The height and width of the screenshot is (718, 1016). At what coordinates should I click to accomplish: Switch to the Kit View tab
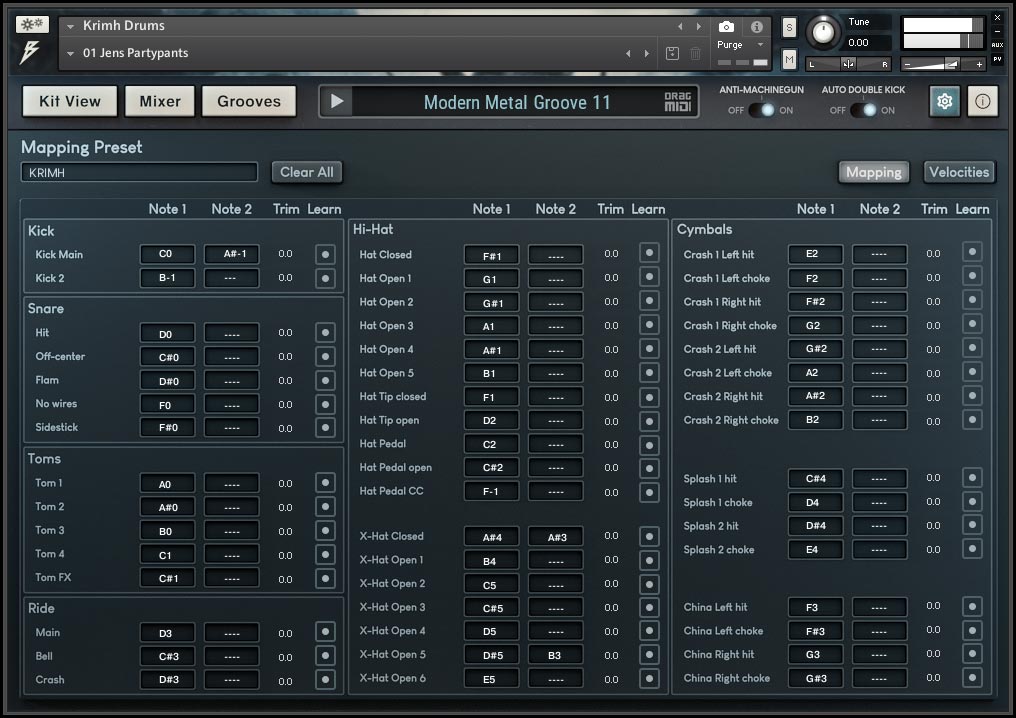[70, 102]
